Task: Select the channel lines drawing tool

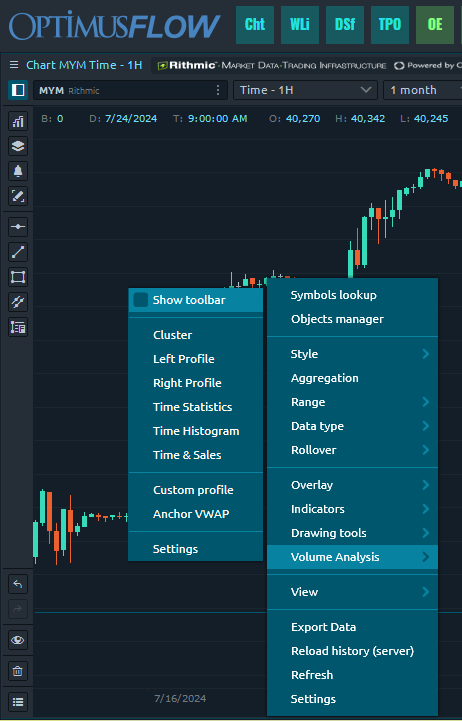Action: point(18,302)
